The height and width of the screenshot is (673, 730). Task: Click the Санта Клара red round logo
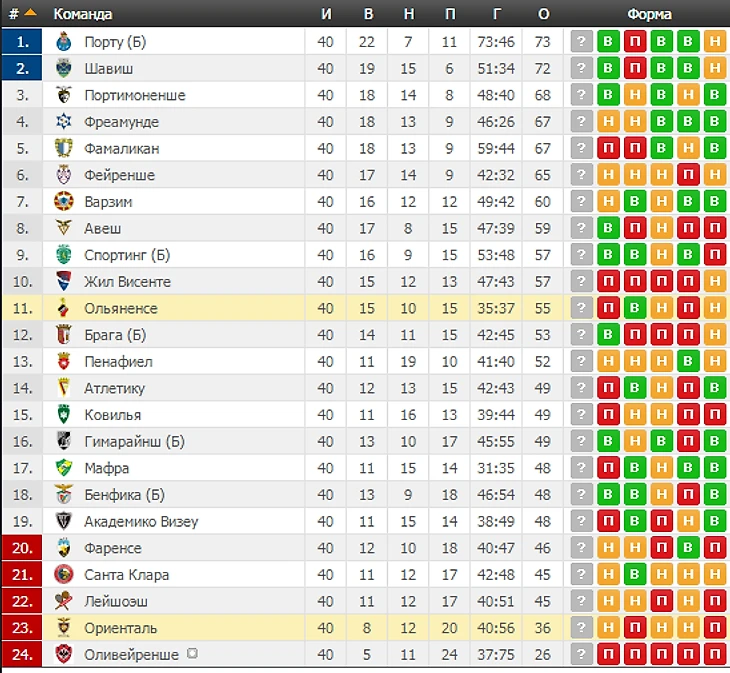(x=63, y=575)
